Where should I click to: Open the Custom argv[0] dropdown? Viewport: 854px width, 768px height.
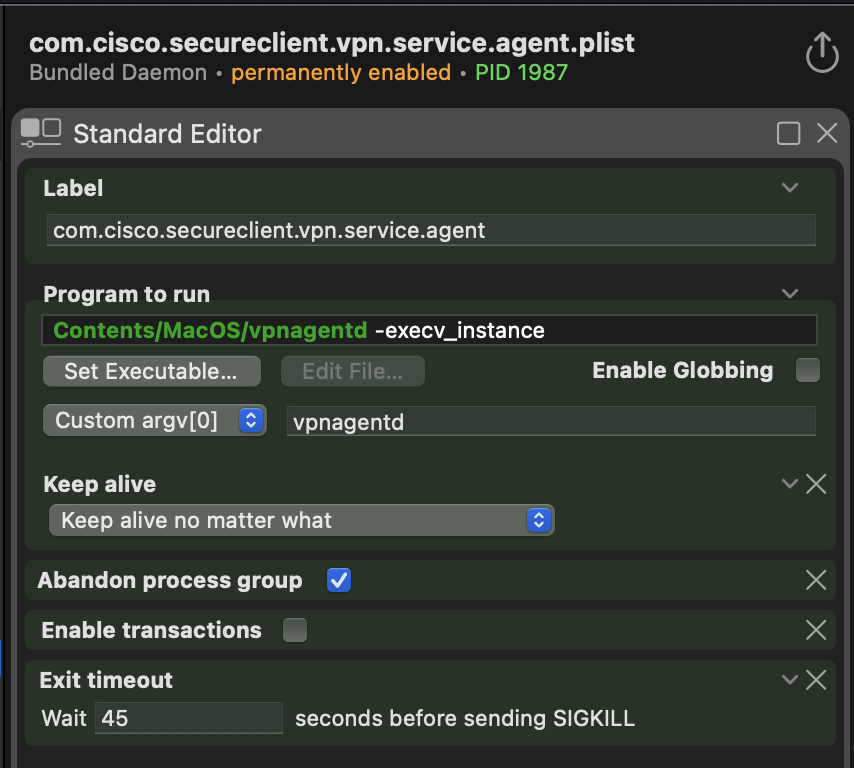click(x=155, y=420)
